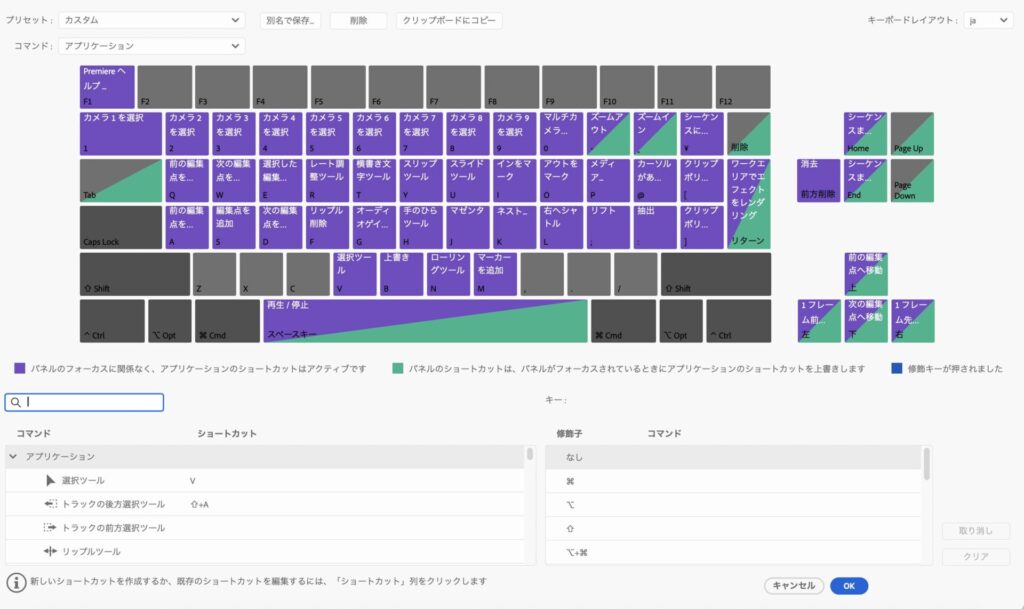This screenshot has width=1024, height=609.
Task: Collapse the アプリケーション group chevron
Action: [x=13, y=456]
